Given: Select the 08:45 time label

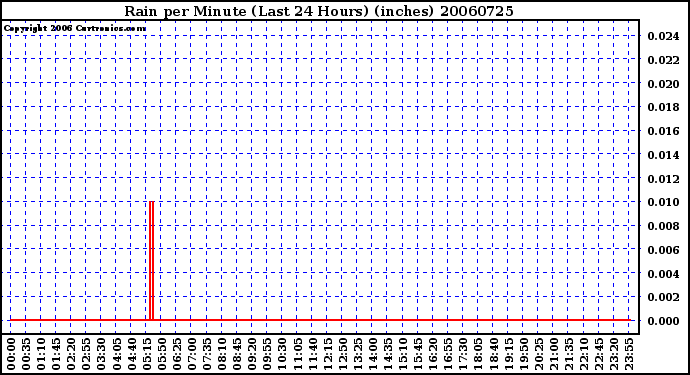Looking at the screenshot, I should click(x=237, y=354).
